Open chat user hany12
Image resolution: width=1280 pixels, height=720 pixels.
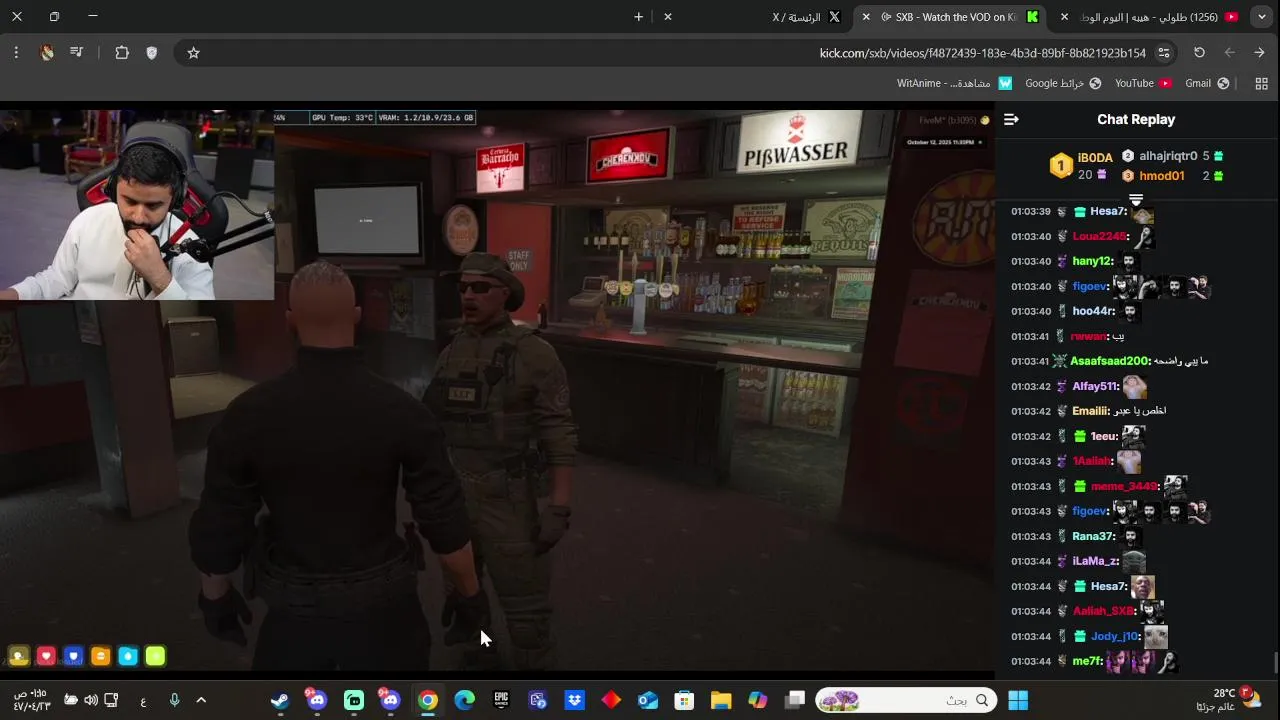click(x=1092, y=262)
